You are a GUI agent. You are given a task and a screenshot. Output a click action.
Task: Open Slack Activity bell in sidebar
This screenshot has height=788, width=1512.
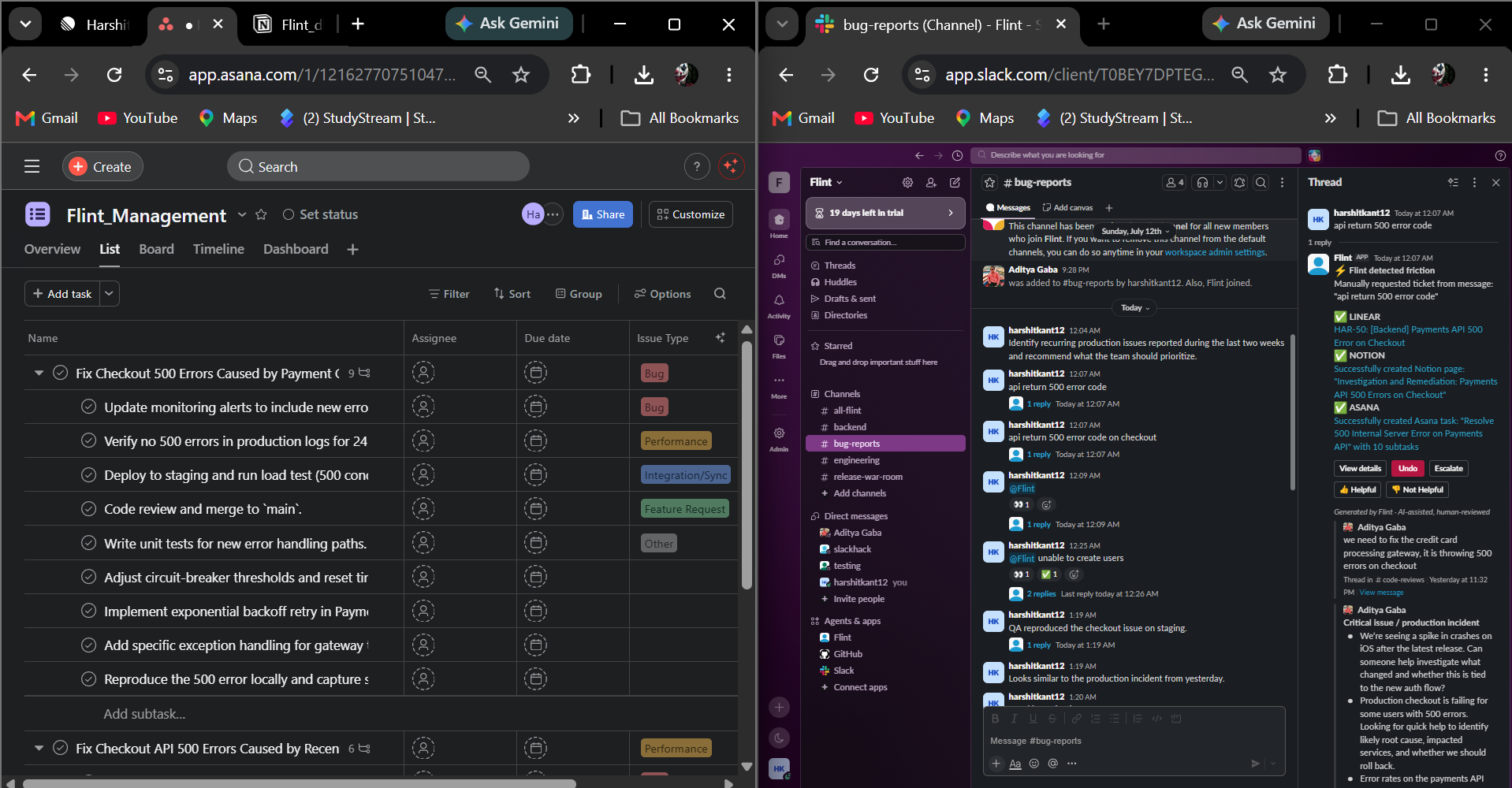[779, 306]
